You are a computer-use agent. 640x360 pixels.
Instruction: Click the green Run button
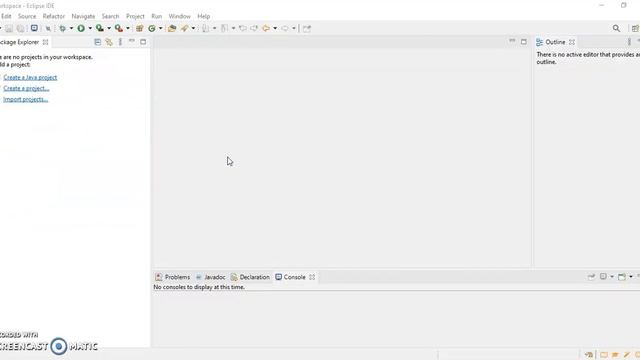click(x=81, y=28)
